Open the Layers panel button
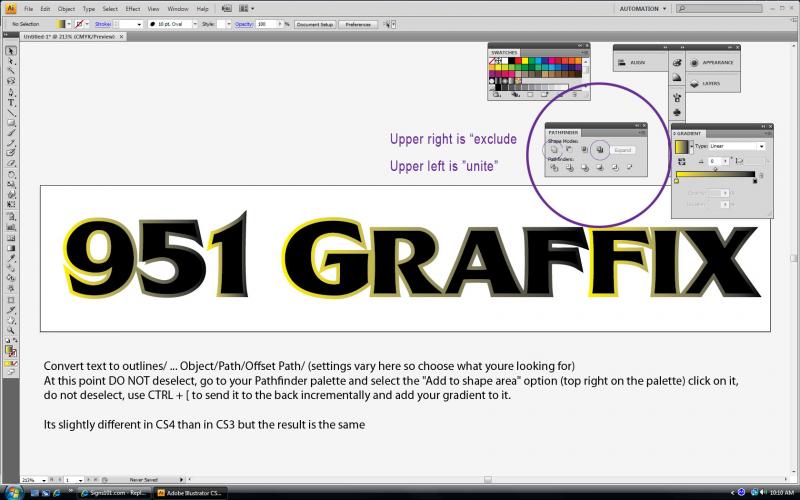This screenshot has width=800, height=500. point(712,83)
